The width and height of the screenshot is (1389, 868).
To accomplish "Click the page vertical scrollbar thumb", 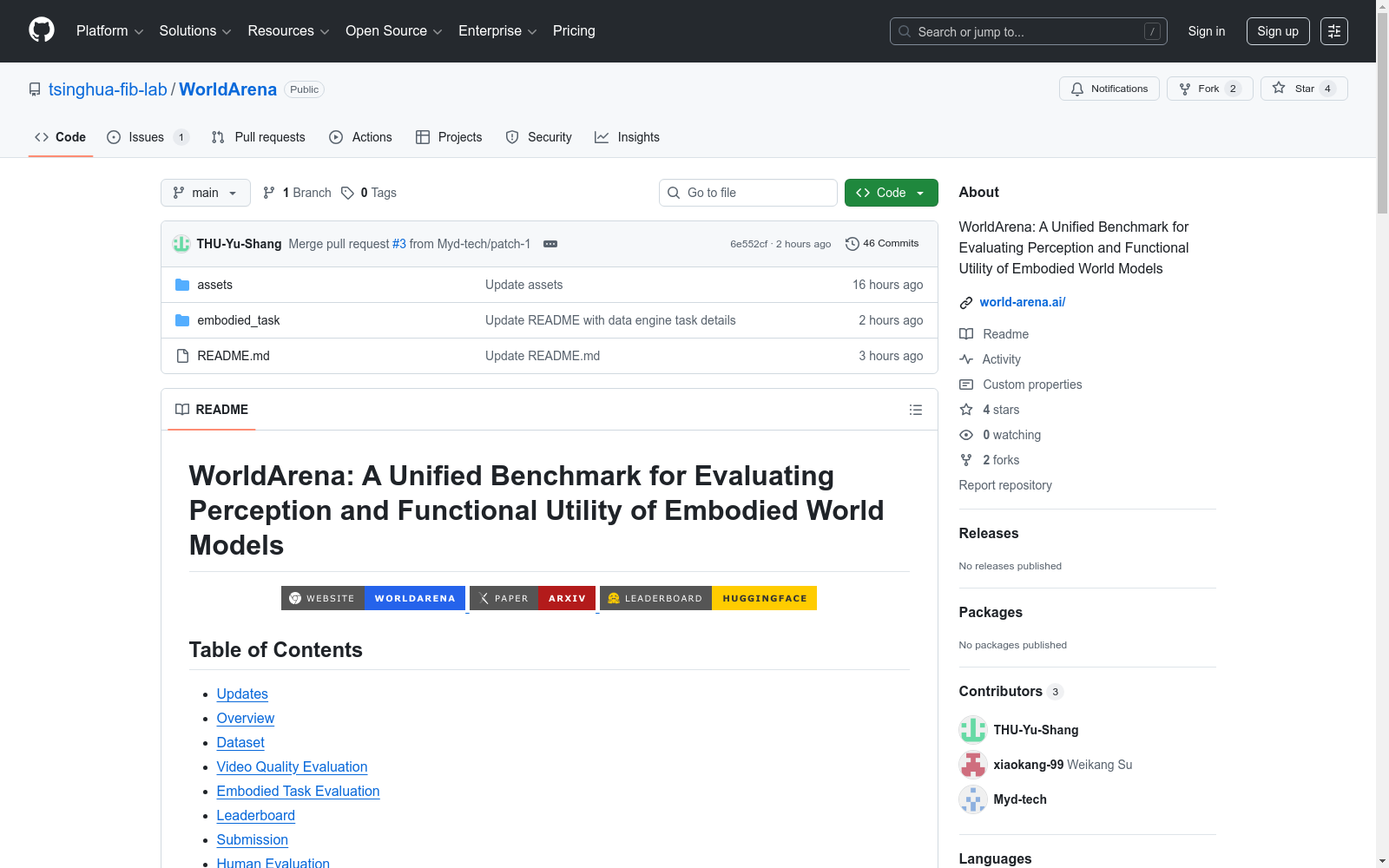I will (x=1382, y=113).
